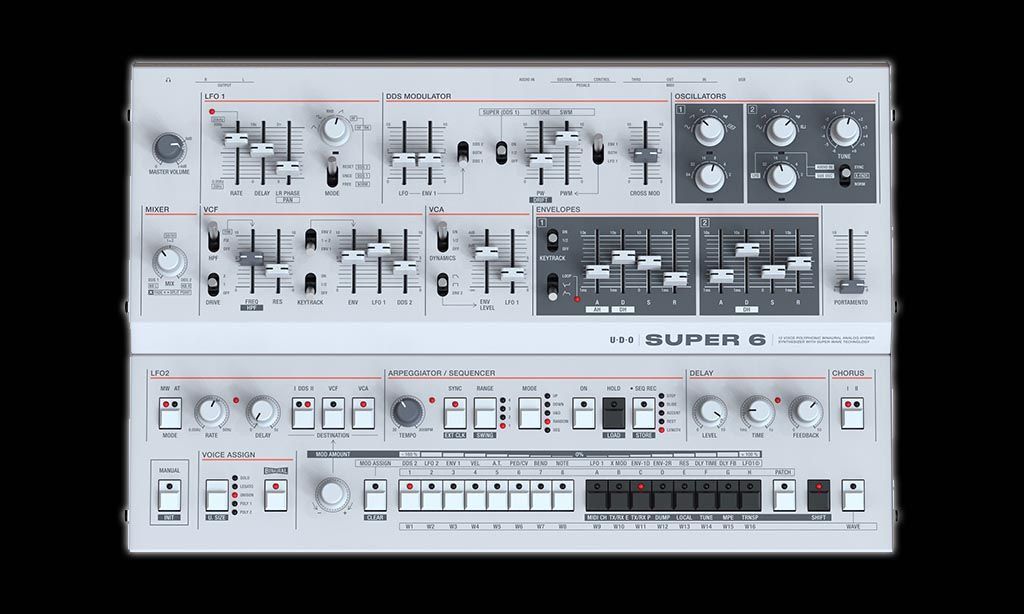Viewport: 1024px width, 614px height.
Task: Click the Delay Level knob
Action: [x=709, y=412]
